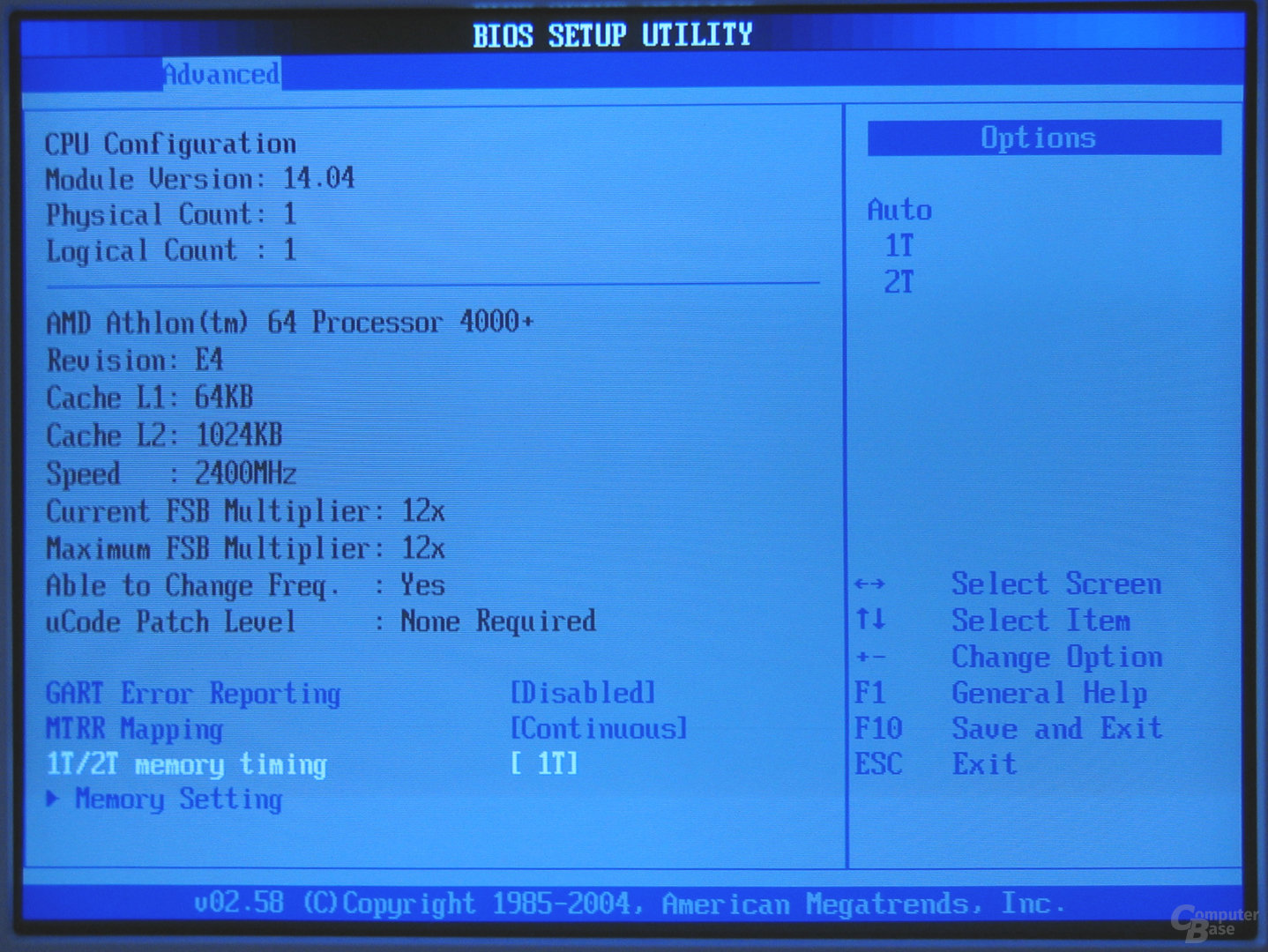Image resolution: width=1268 pixels, height=952 pixels.
Task: Click the ESC key label
Action: coord(878,763)
